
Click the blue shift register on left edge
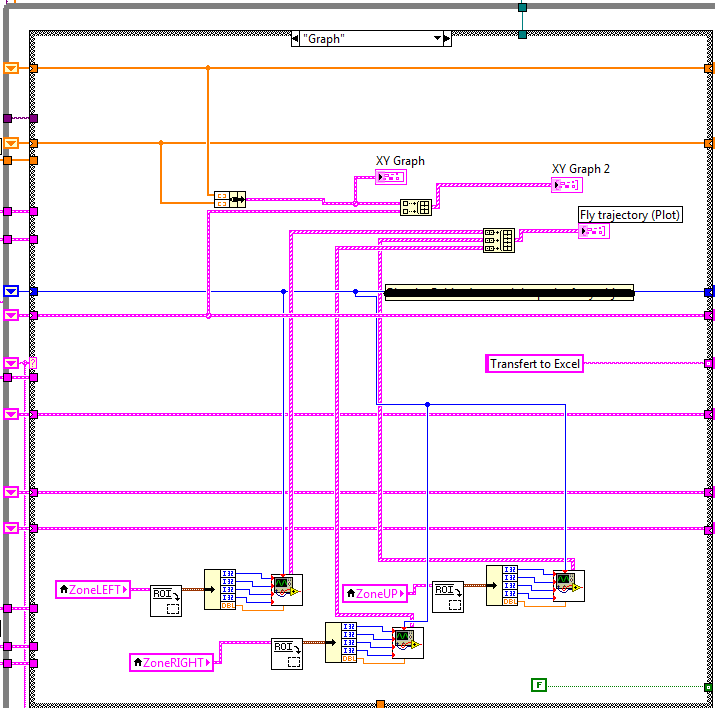coord(11,291)
